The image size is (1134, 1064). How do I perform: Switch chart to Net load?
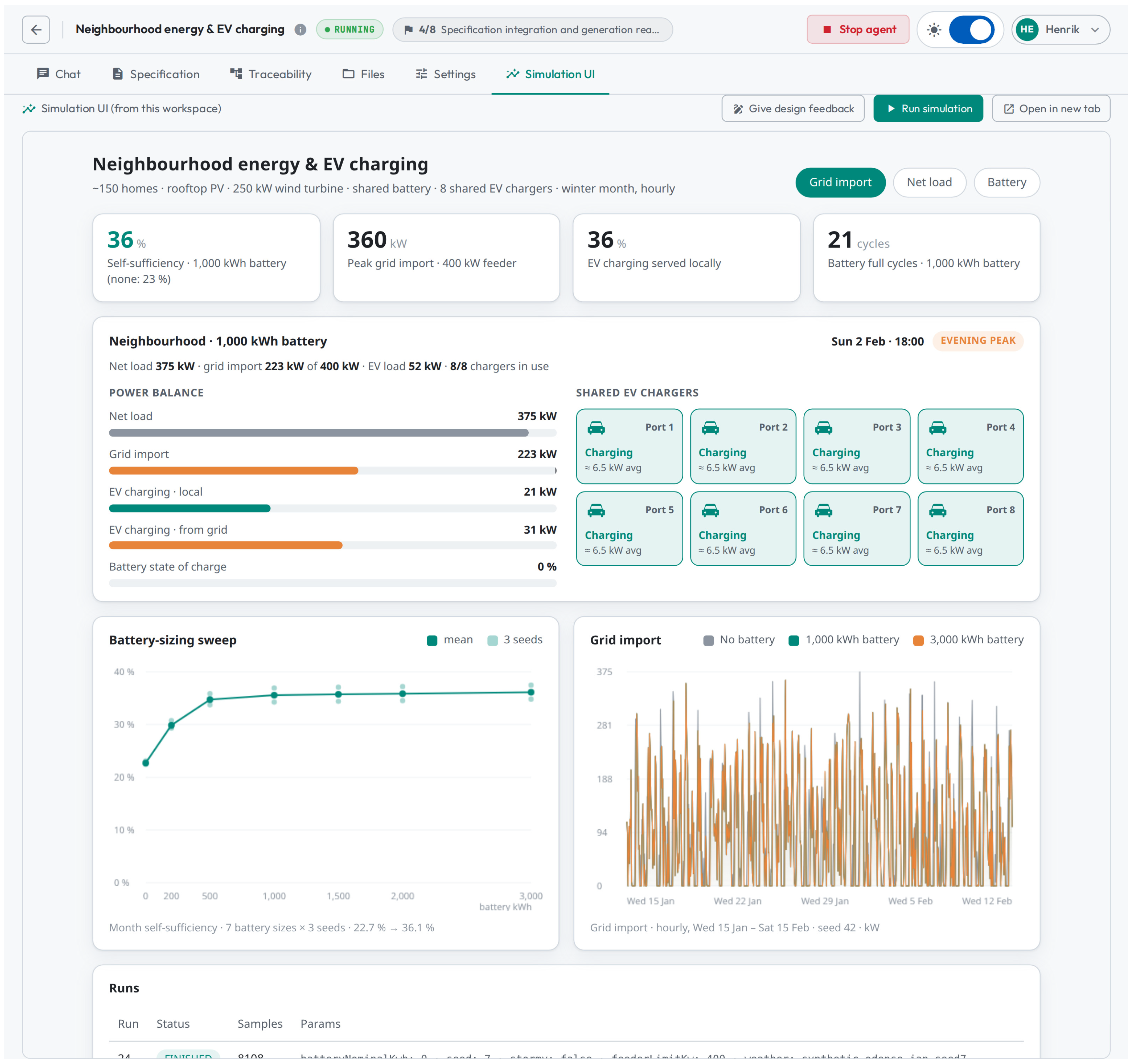click(930, 183)
